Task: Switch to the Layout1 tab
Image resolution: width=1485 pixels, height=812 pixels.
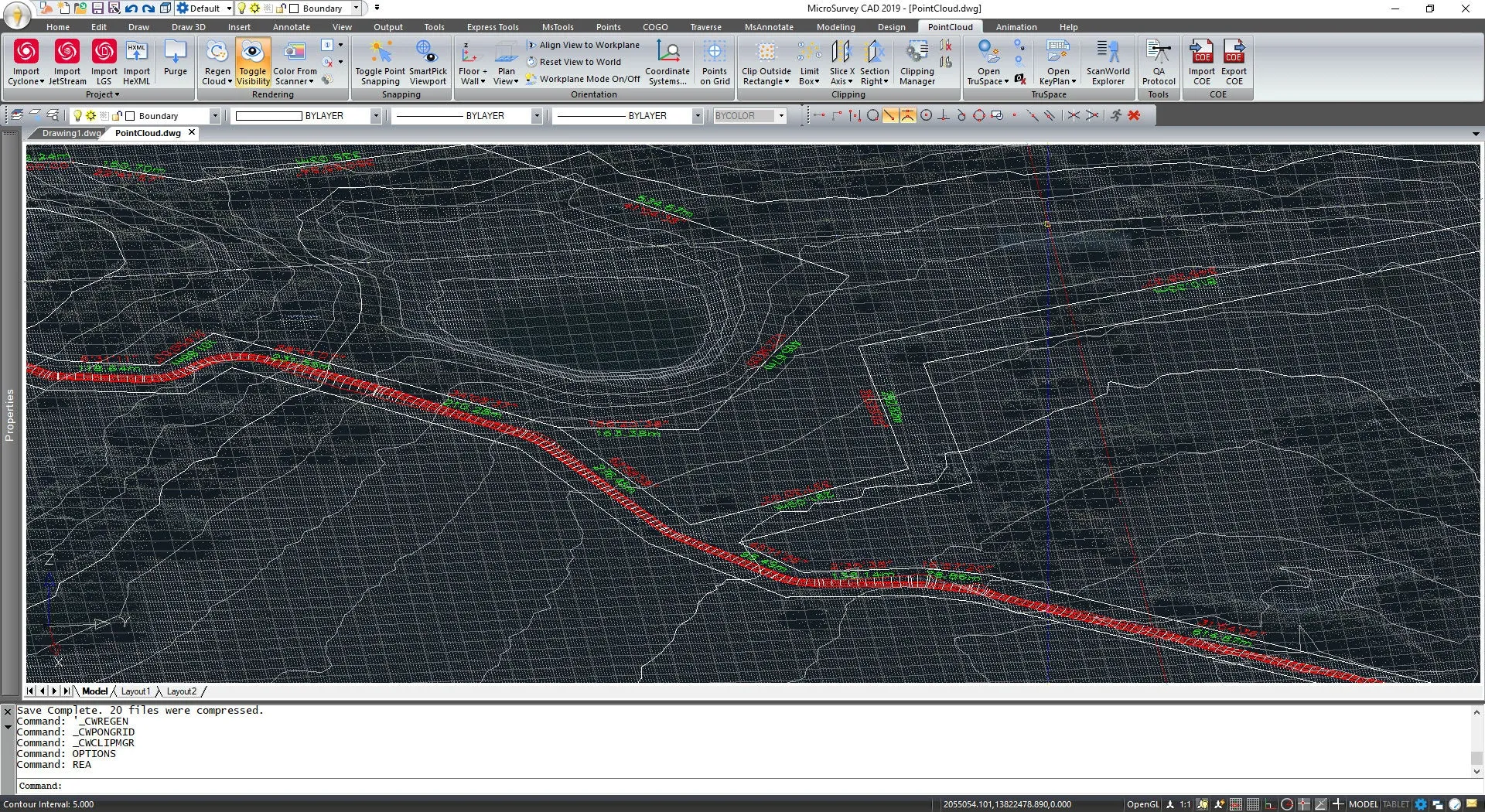Action: click(x=136, y=691)
